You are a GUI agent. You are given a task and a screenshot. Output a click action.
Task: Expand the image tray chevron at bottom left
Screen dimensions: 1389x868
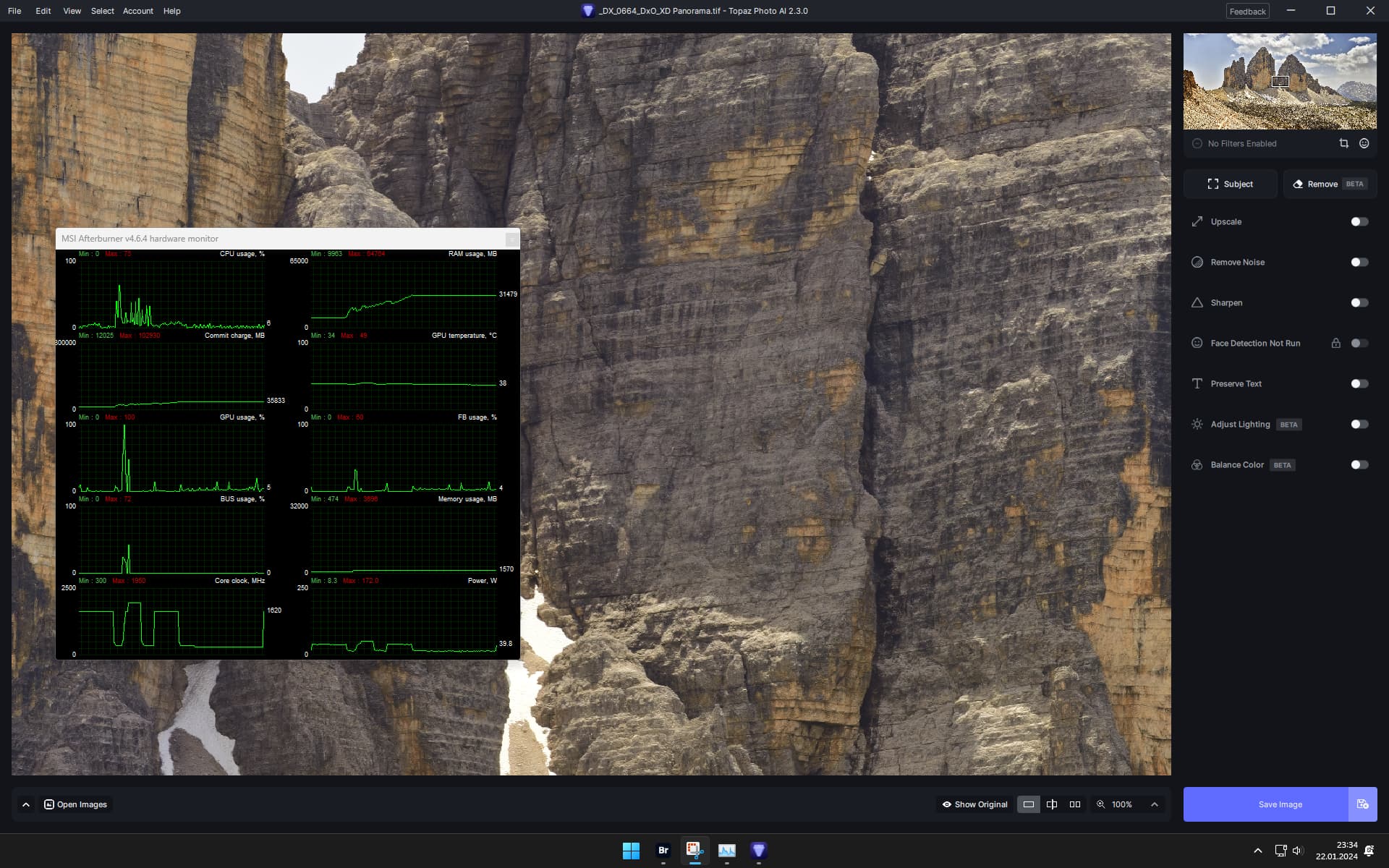click(26, 804)
